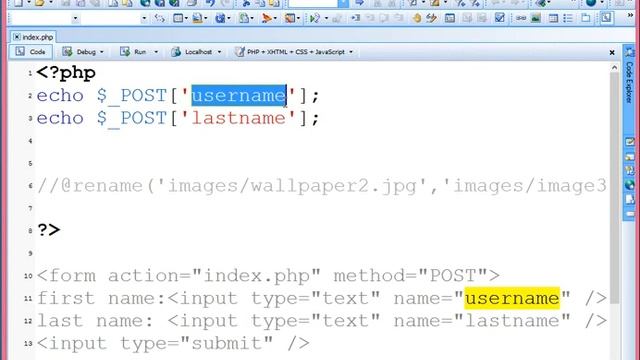Open the first combo box dropdown in second toolbar
Image resolution: width=640 pixels, height=360 pixels.
[x=75, y=18]
